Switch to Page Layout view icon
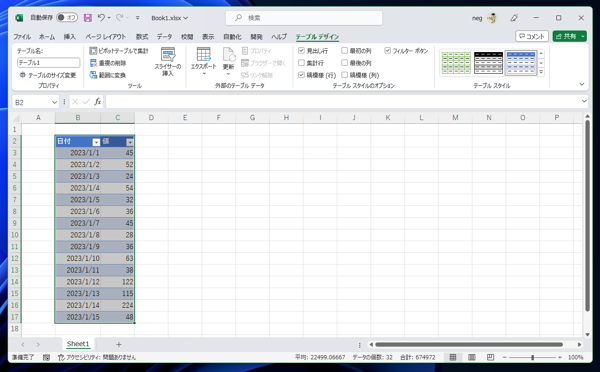 click(472, 357)
